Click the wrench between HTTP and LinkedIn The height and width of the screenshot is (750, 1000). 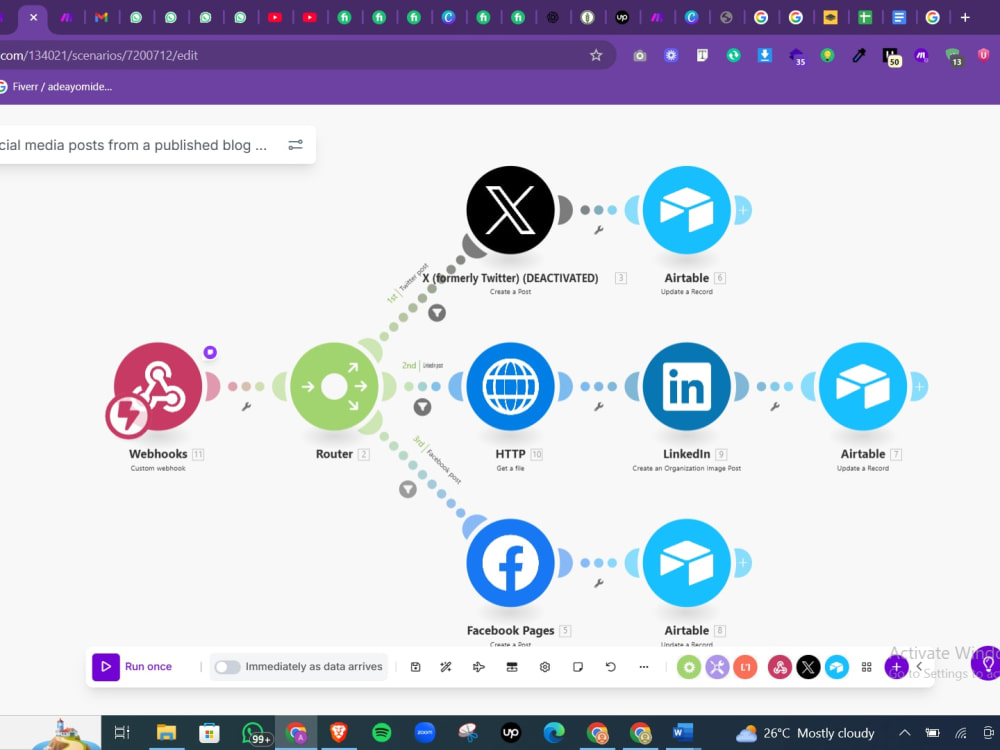(x=599, y=406)
